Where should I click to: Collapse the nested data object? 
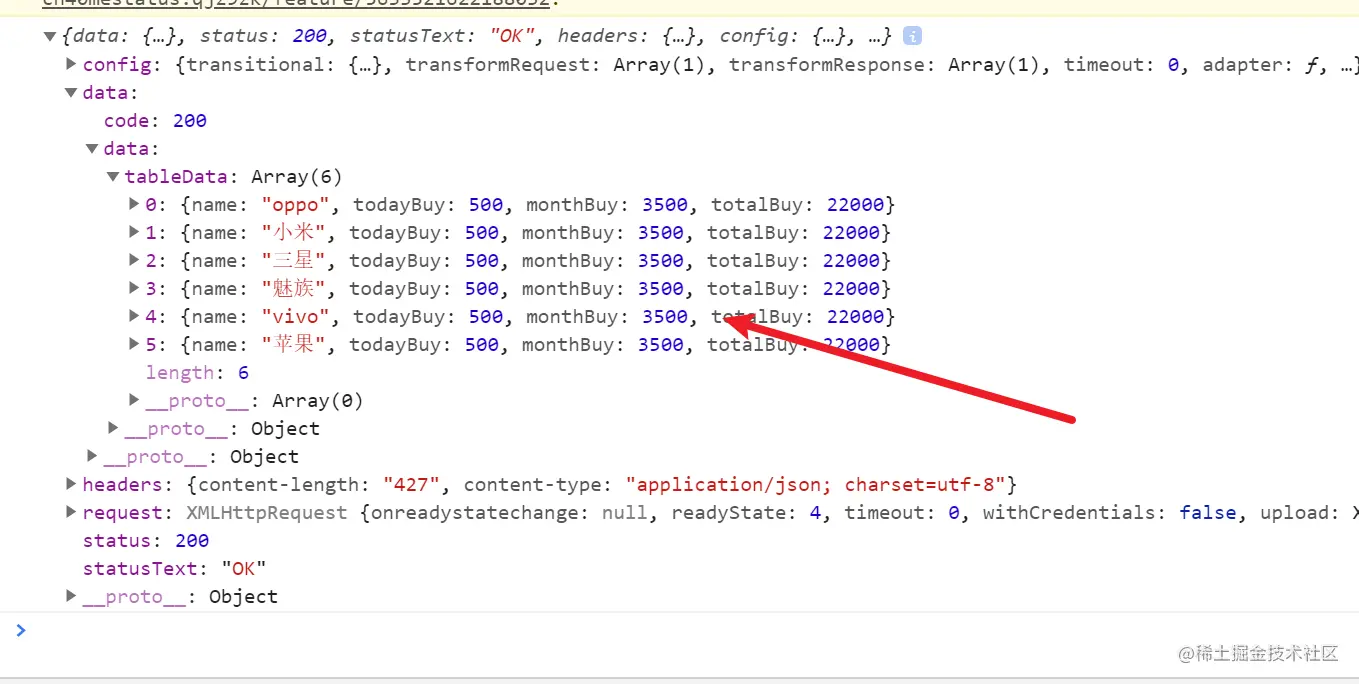click(92, 149)
